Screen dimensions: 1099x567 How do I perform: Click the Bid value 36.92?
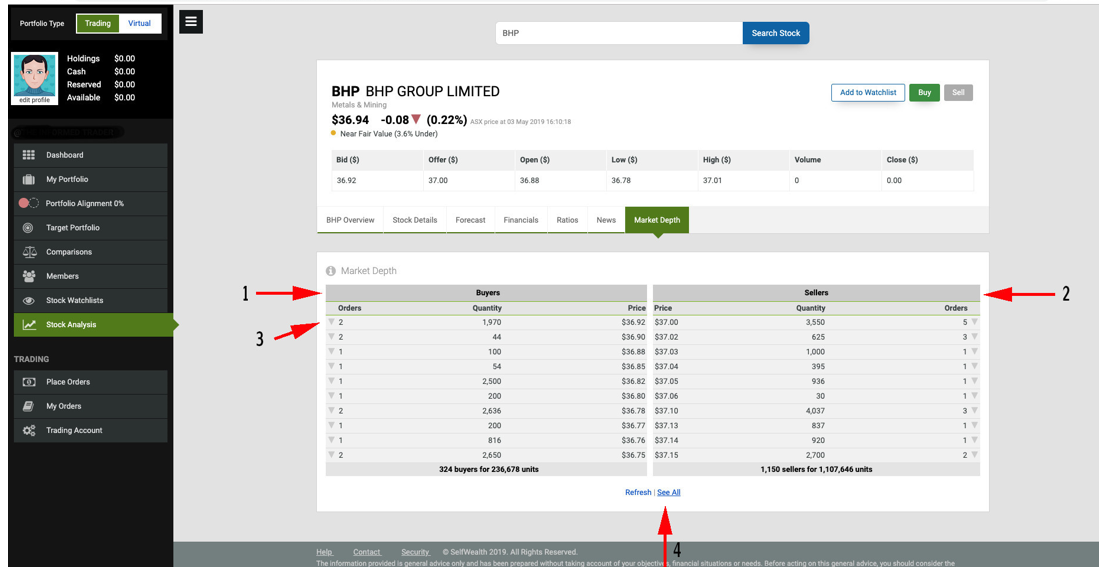click(x=346, y=180)
